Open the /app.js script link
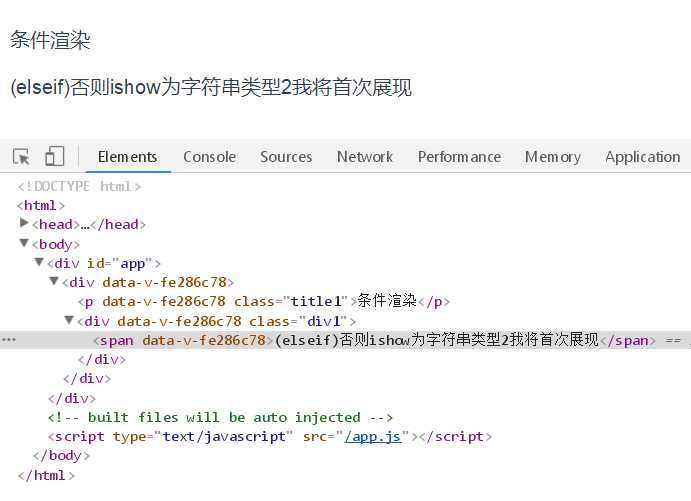Image resolution: width=691 pixels, height=501 pixels. pyautogui.click(x=373, y=437)
